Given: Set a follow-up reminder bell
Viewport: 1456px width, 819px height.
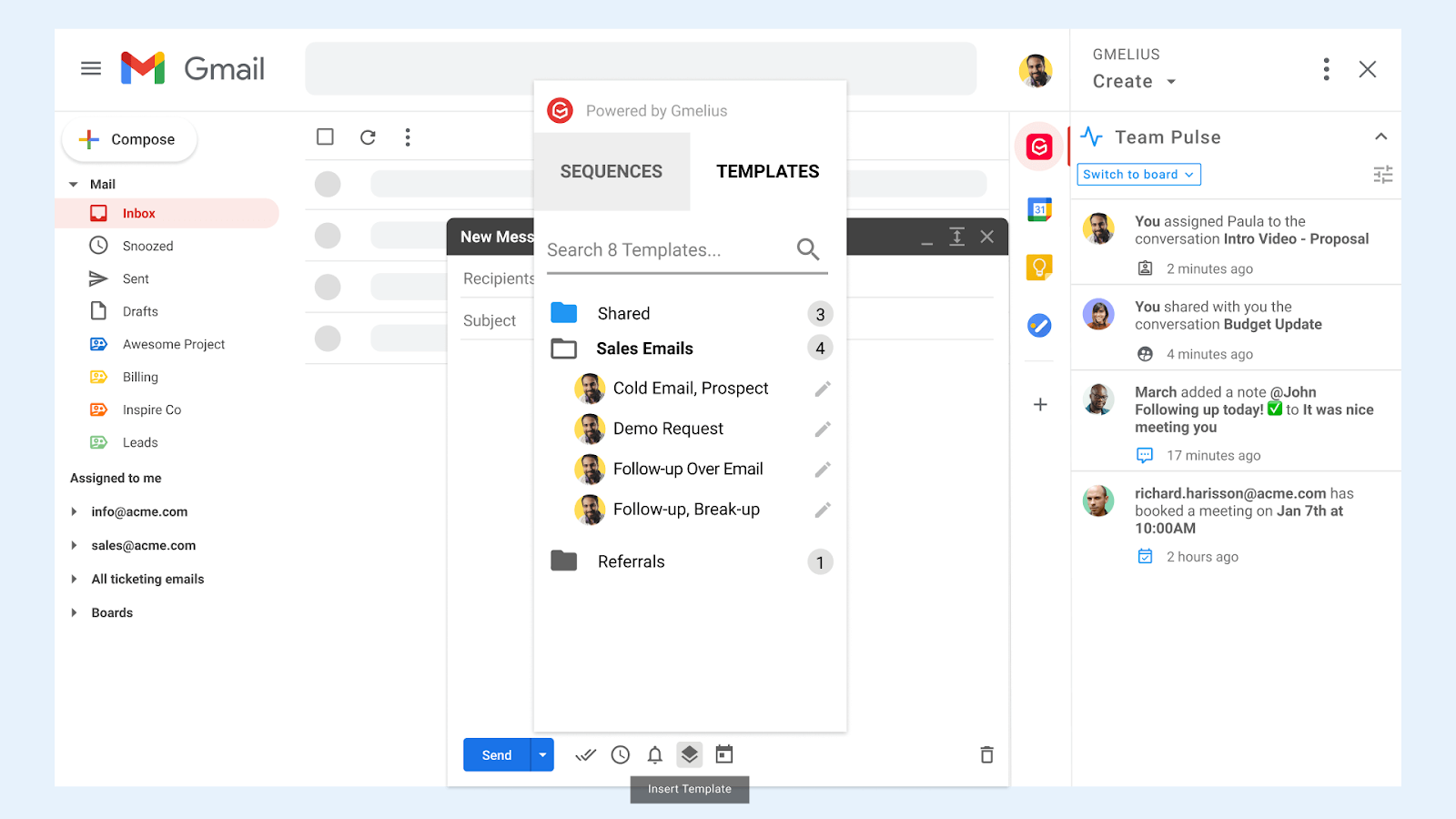Looking at the screenshot, I should (x=655, y=754).
